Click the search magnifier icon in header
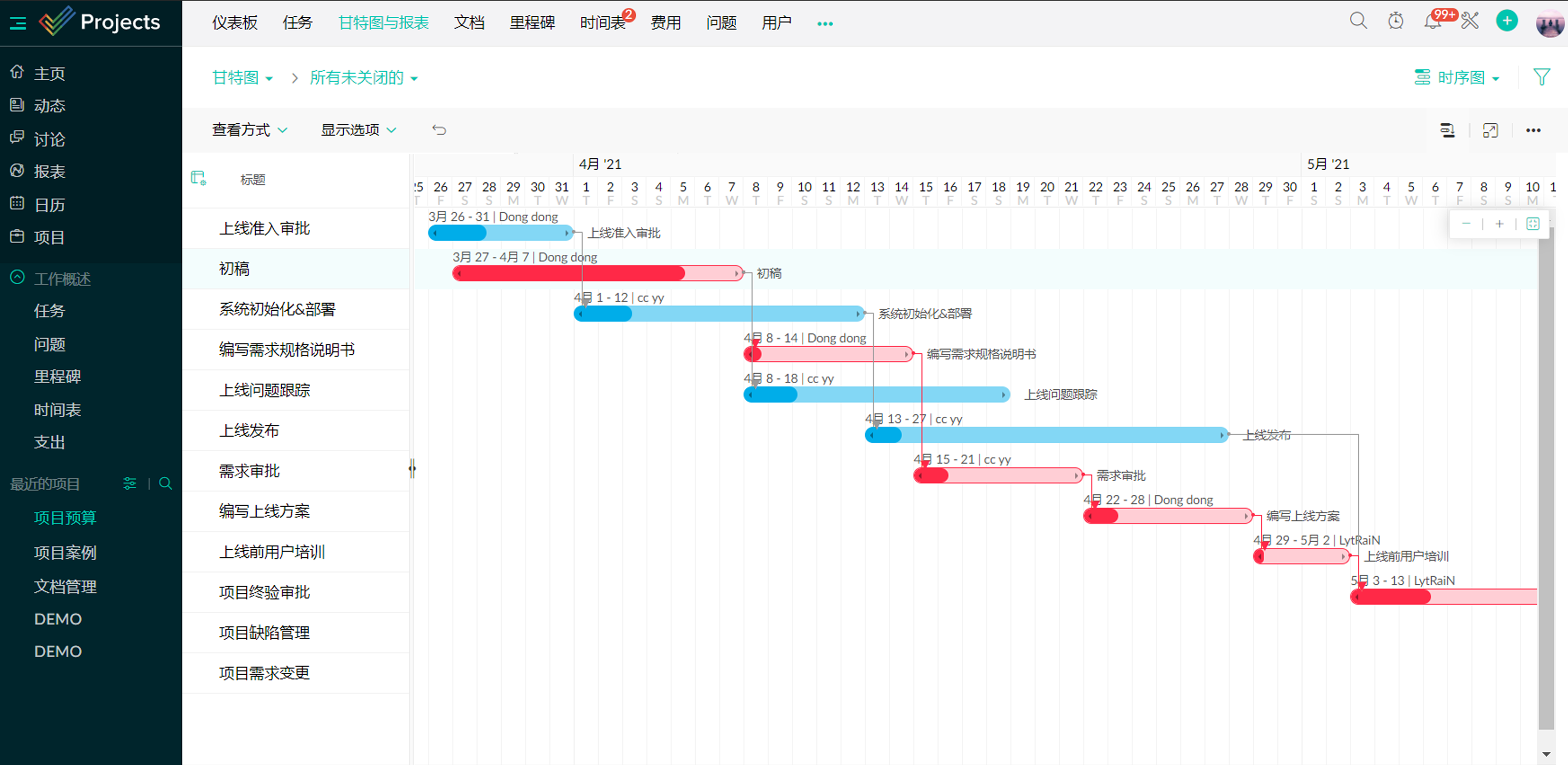The width and height of the screenshot is (1568, 765). coord(1358,21)
